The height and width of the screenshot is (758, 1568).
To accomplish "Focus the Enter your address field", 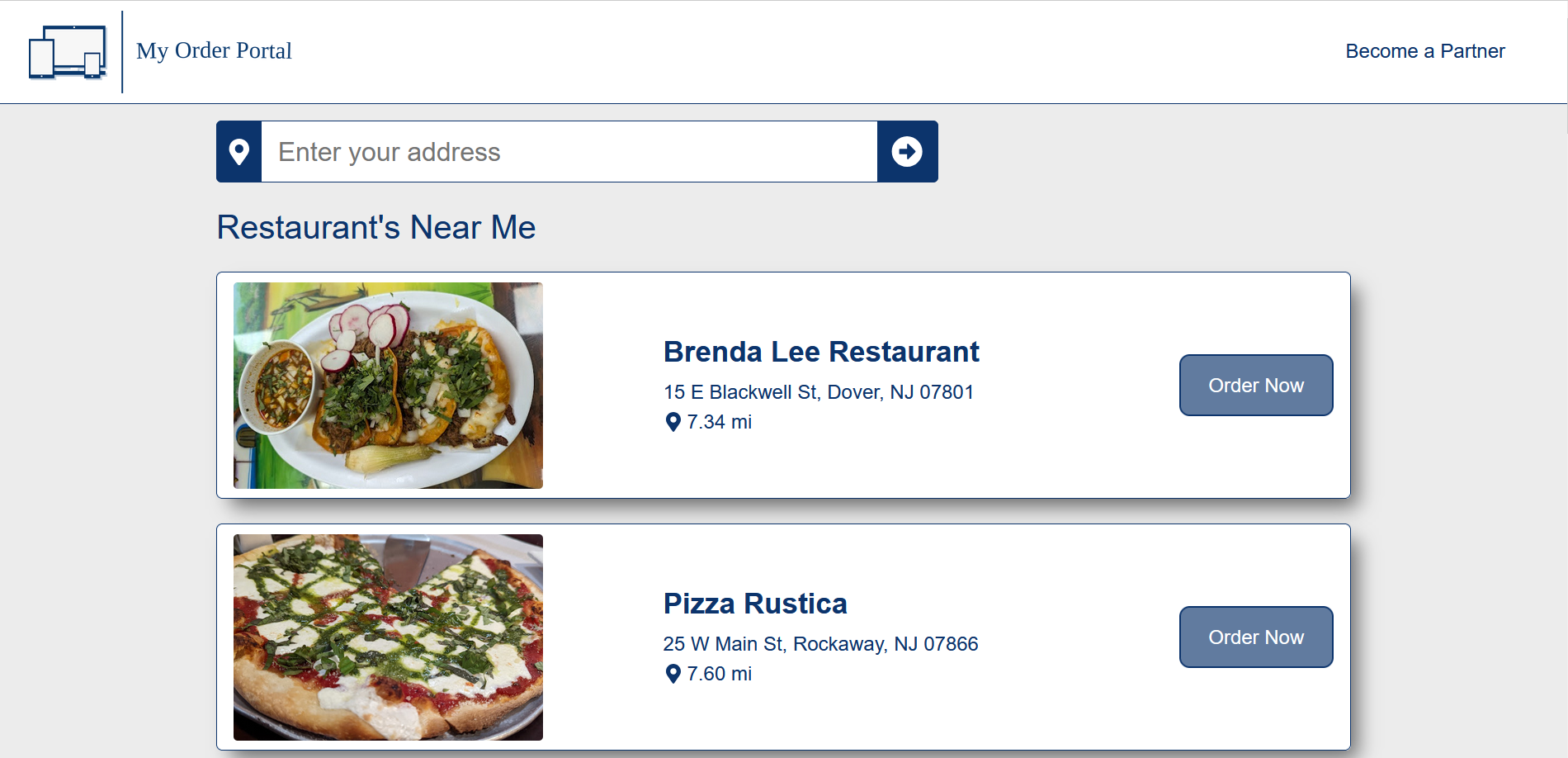I will [x=569, y=152].
